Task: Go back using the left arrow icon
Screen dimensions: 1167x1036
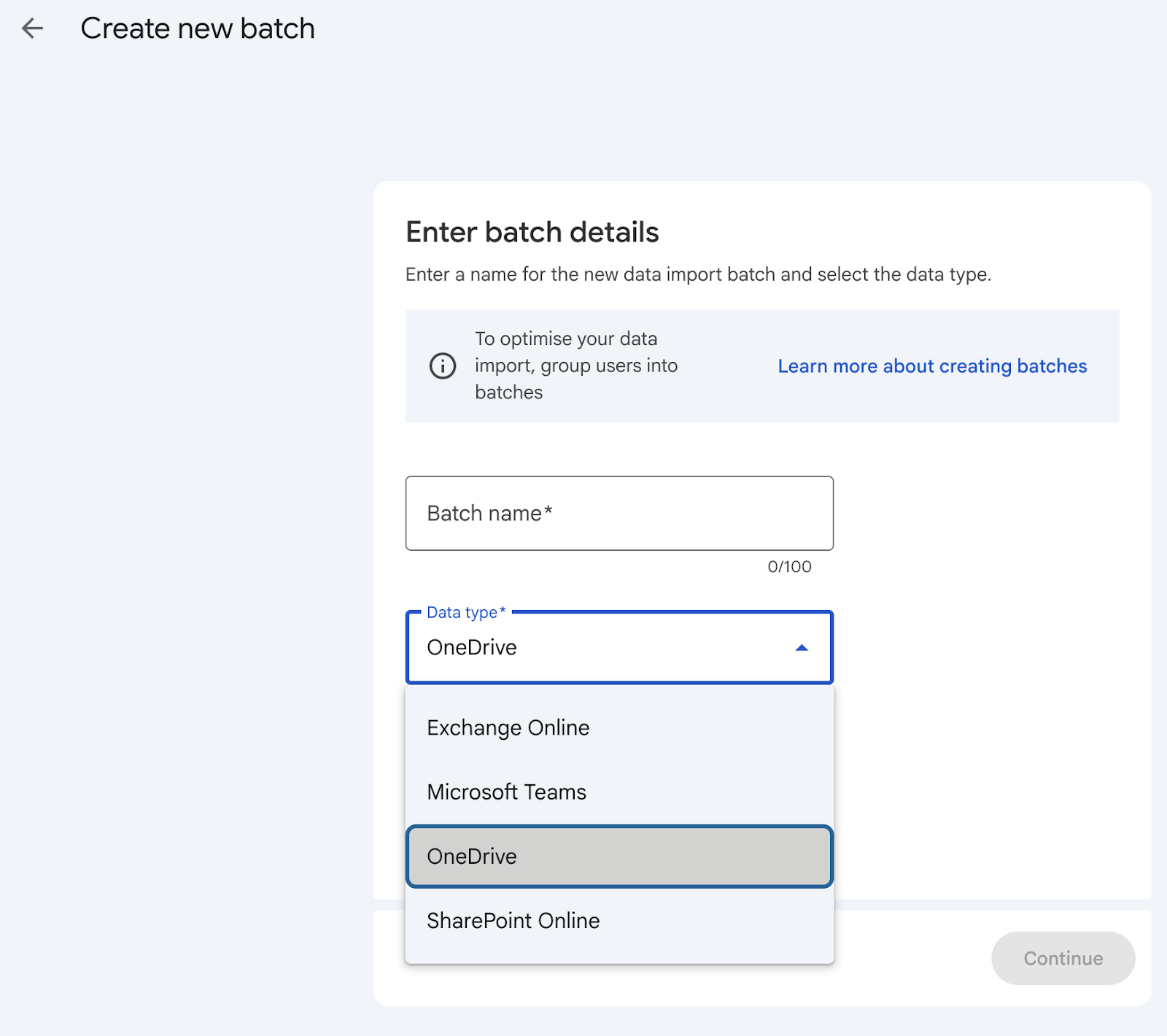Action: pos(32,28)
